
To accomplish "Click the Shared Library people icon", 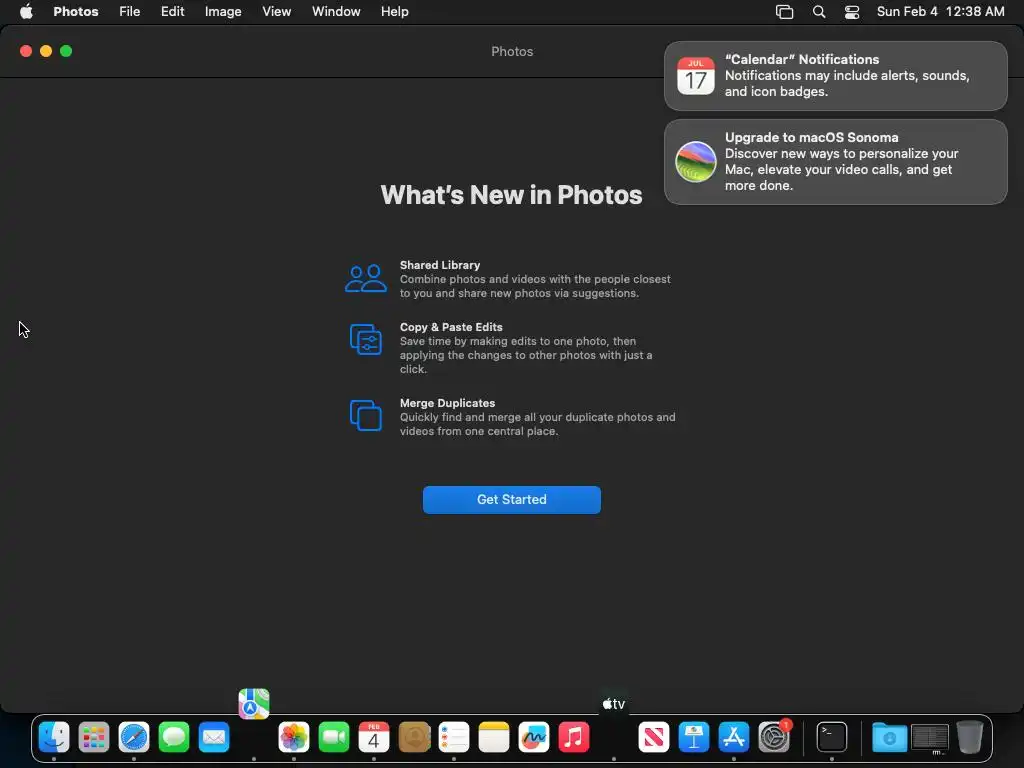I will (x=366, y=279).
